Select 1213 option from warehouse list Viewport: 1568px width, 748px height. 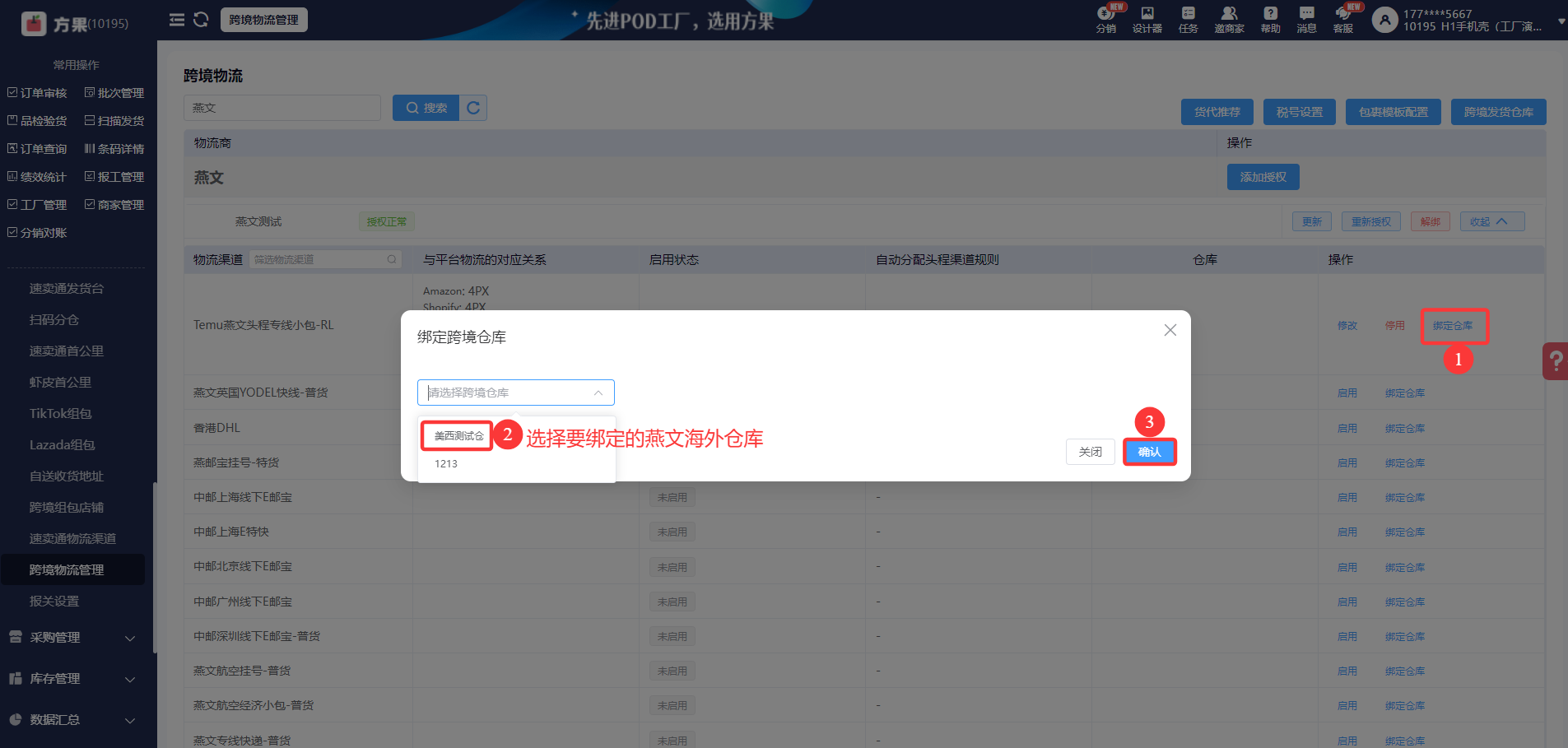click(x=446, y=464)
